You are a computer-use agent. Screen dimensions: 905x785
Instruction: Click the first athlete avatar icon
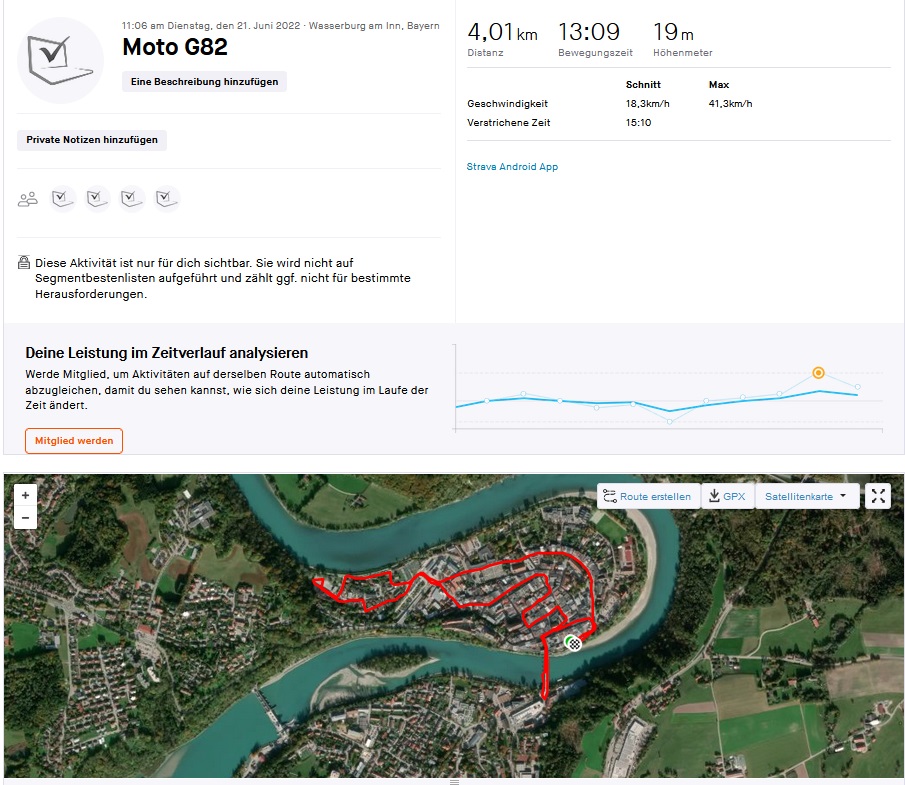coord(63,199)
